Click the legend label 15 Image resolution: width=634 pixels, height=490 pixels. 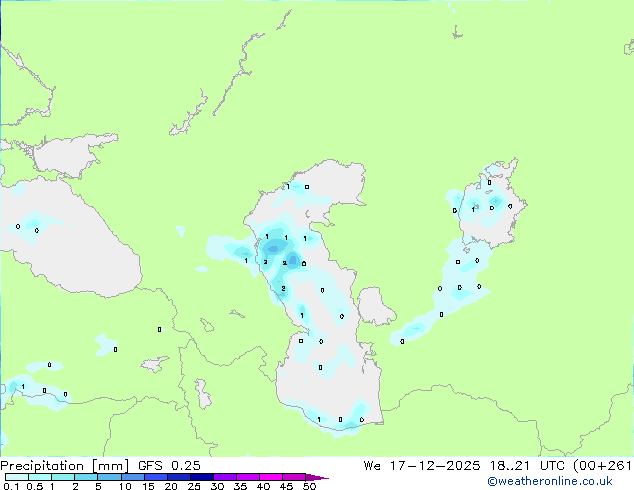click(x=148, y=486)
